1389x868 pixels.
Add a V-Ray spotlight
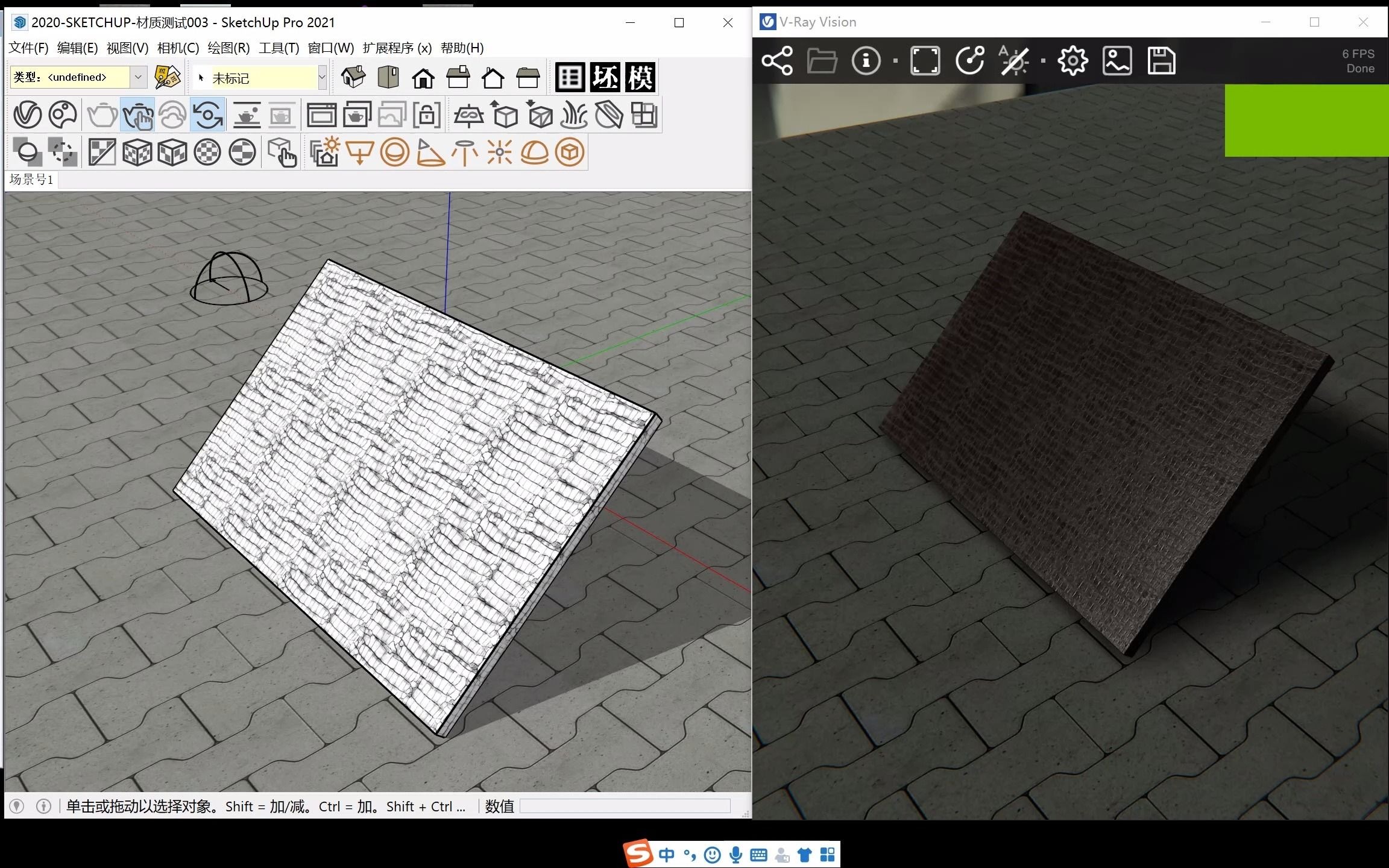[429, 153]
